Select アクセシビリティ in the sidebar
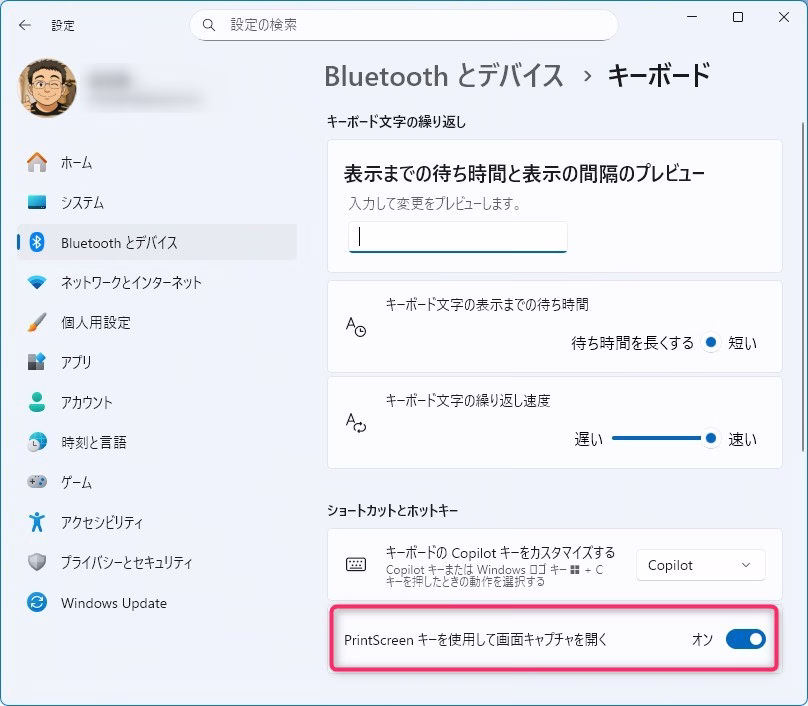808x706 pixels. click(x=101, y=522)
